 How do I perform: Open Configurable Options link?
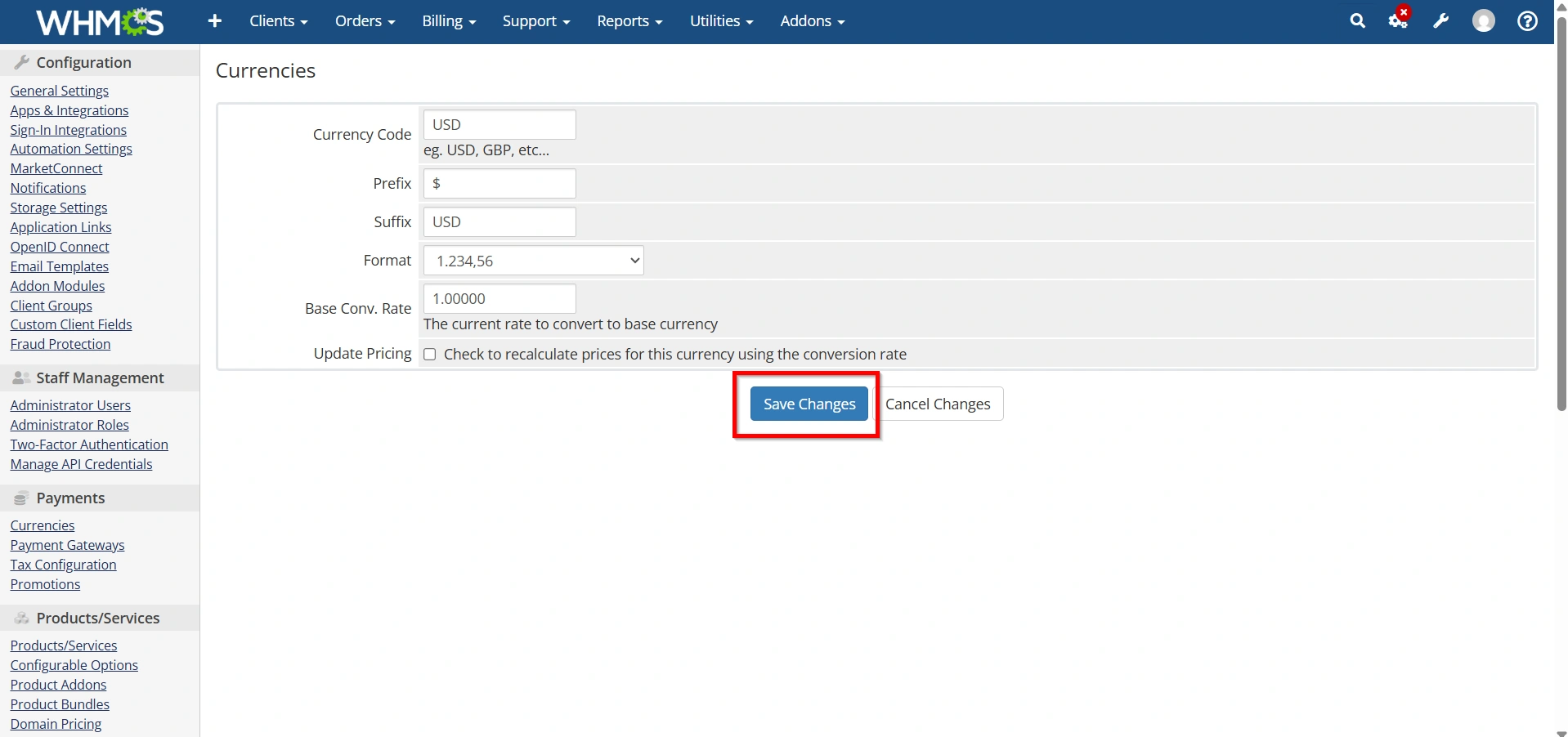point(74,665)
